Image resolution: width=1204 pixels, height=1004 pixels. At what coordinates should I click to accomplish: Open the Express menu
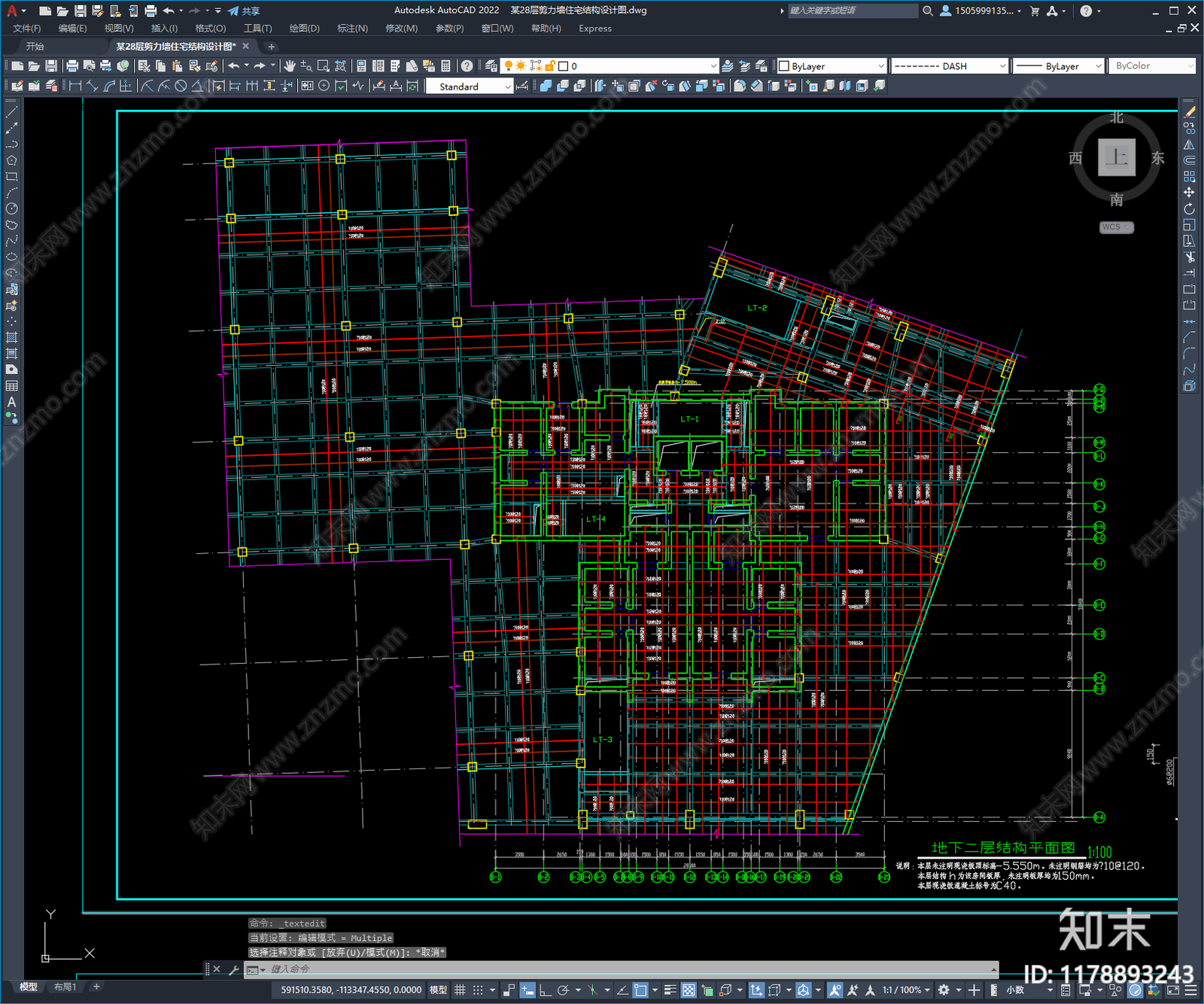coord(595,29)
